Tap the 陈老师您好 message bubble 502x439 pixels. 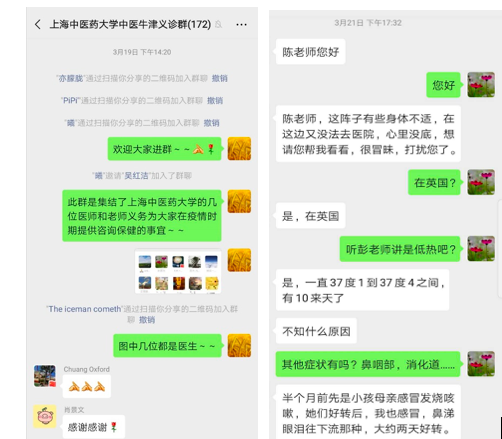(310, 52)
